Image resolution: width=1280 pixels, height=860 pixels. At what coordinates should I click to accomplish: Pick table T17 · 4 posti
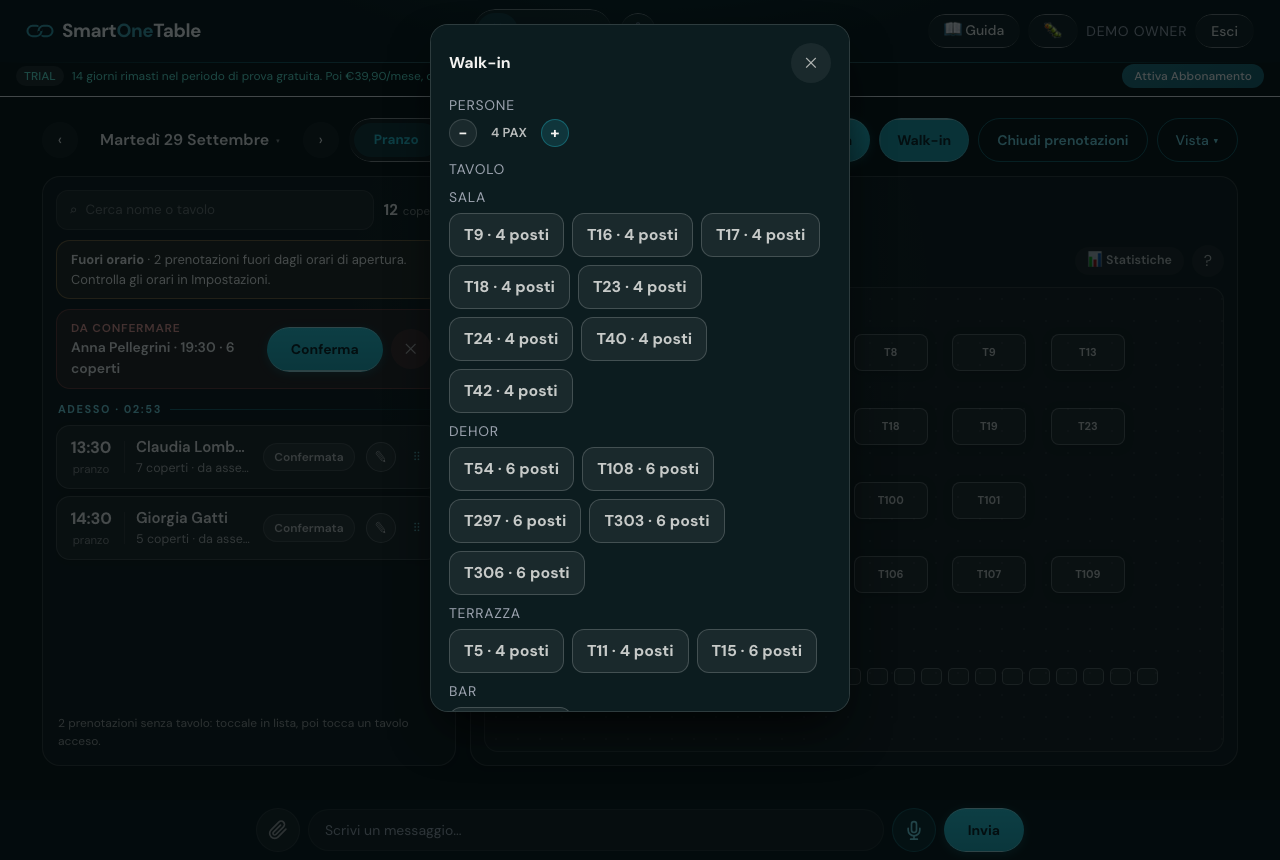(x=760, y=235)
